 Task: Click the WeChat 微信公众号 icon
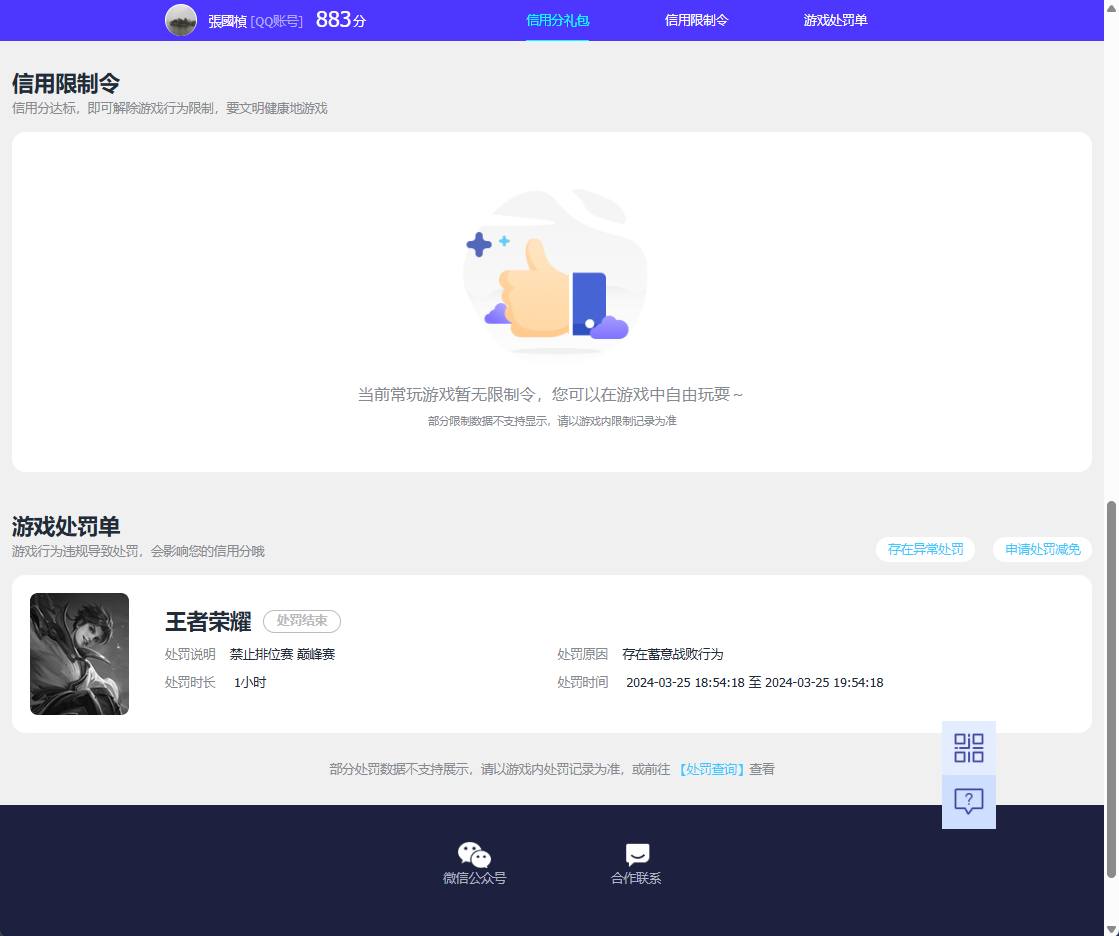[x=474, y=854]
